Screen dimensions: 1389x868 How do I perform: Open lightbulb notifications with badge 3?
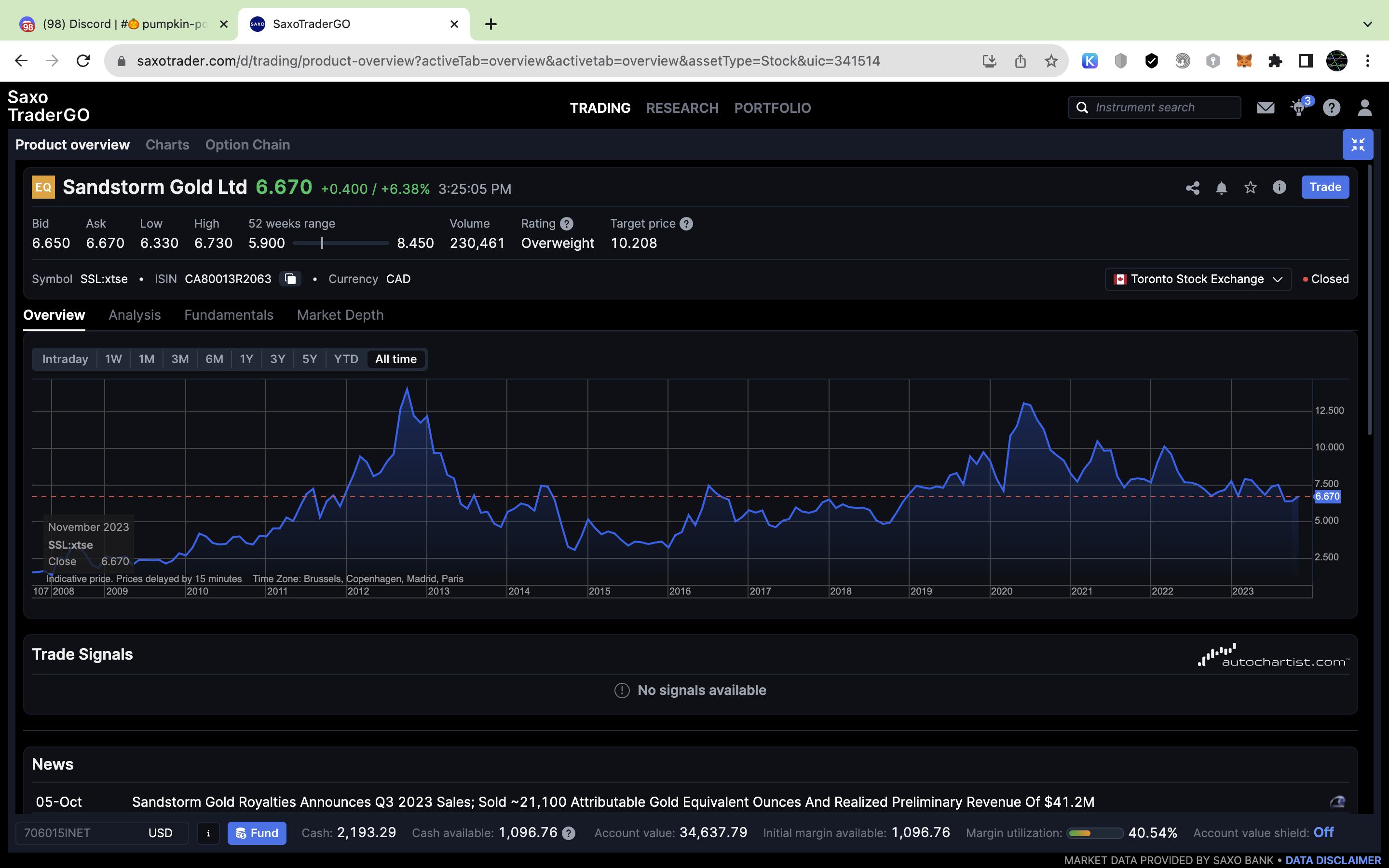[x=1299, y=108]
